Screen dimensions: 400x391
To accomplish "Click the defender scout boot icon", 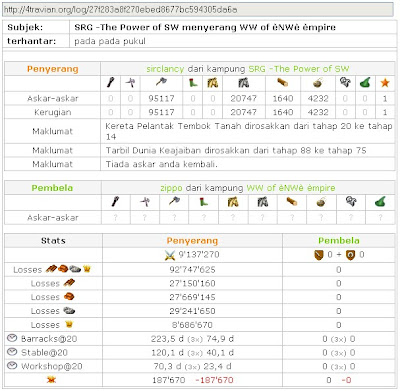I will tap(203, 202).
